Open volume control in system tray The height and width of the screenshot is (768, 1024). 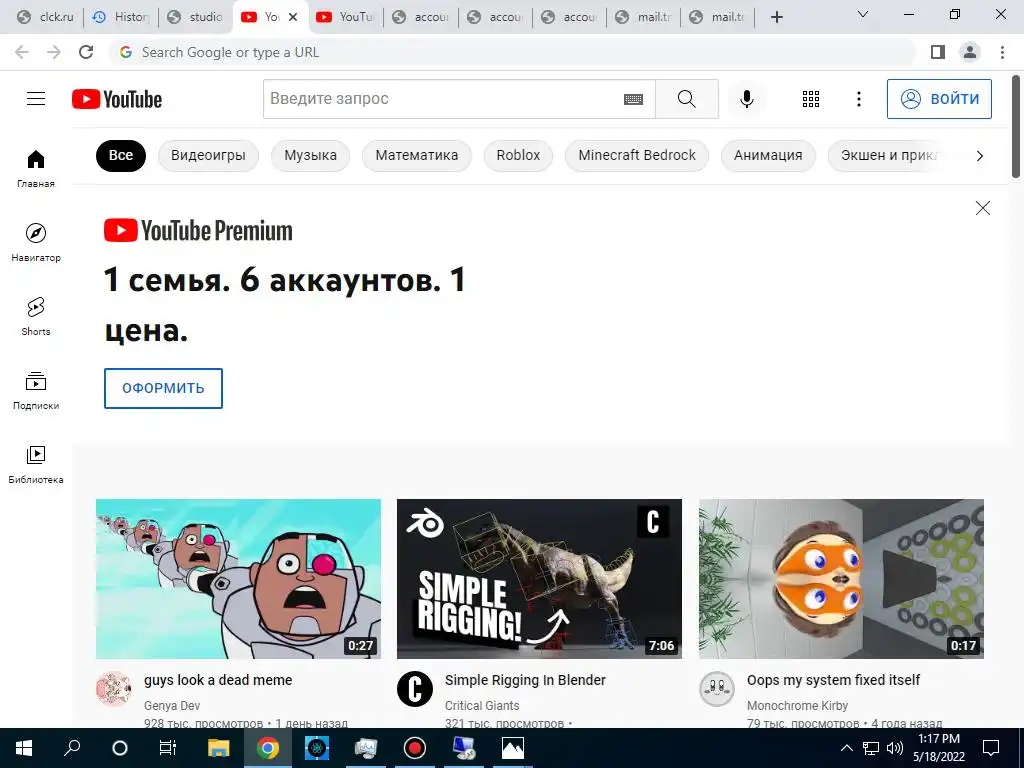(x=895, y=748)
